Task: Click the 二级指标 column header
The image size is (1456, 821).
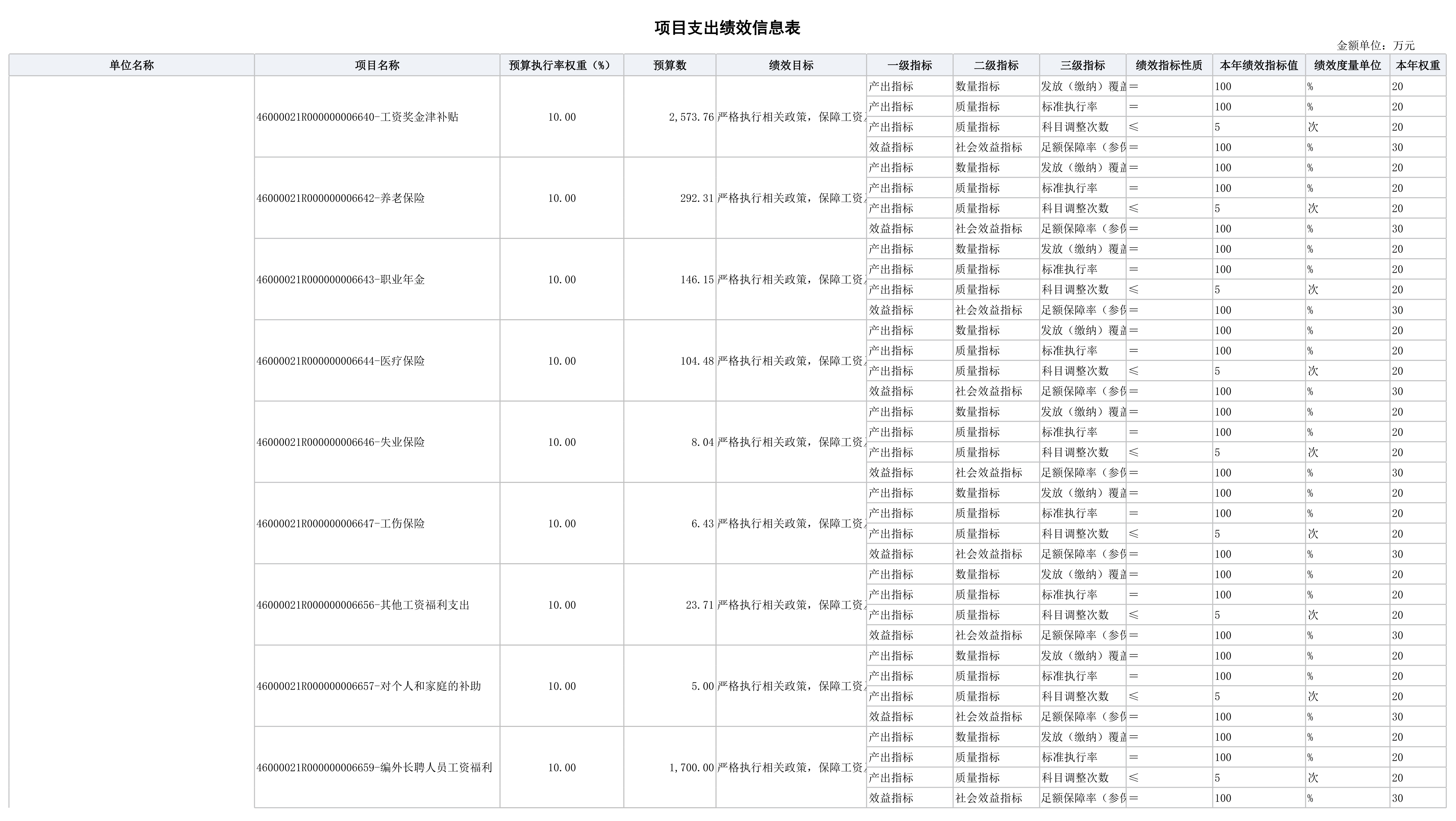Action: point(996,65)
